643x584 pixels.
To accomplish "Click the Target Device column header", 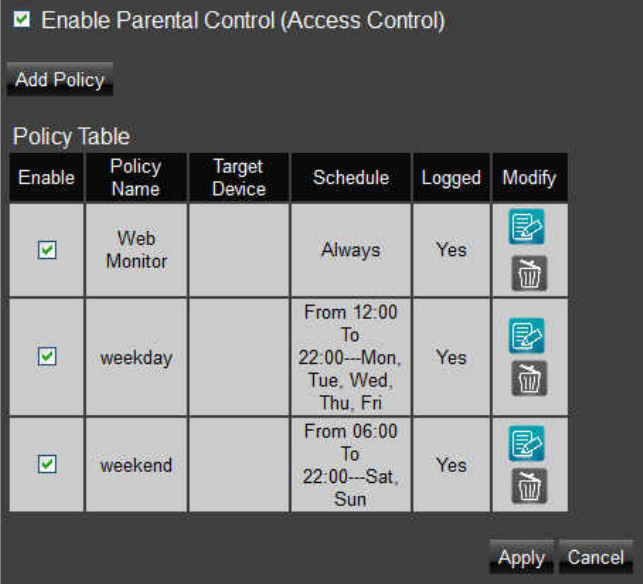I will pyautogui.click(x=239, y=178).
